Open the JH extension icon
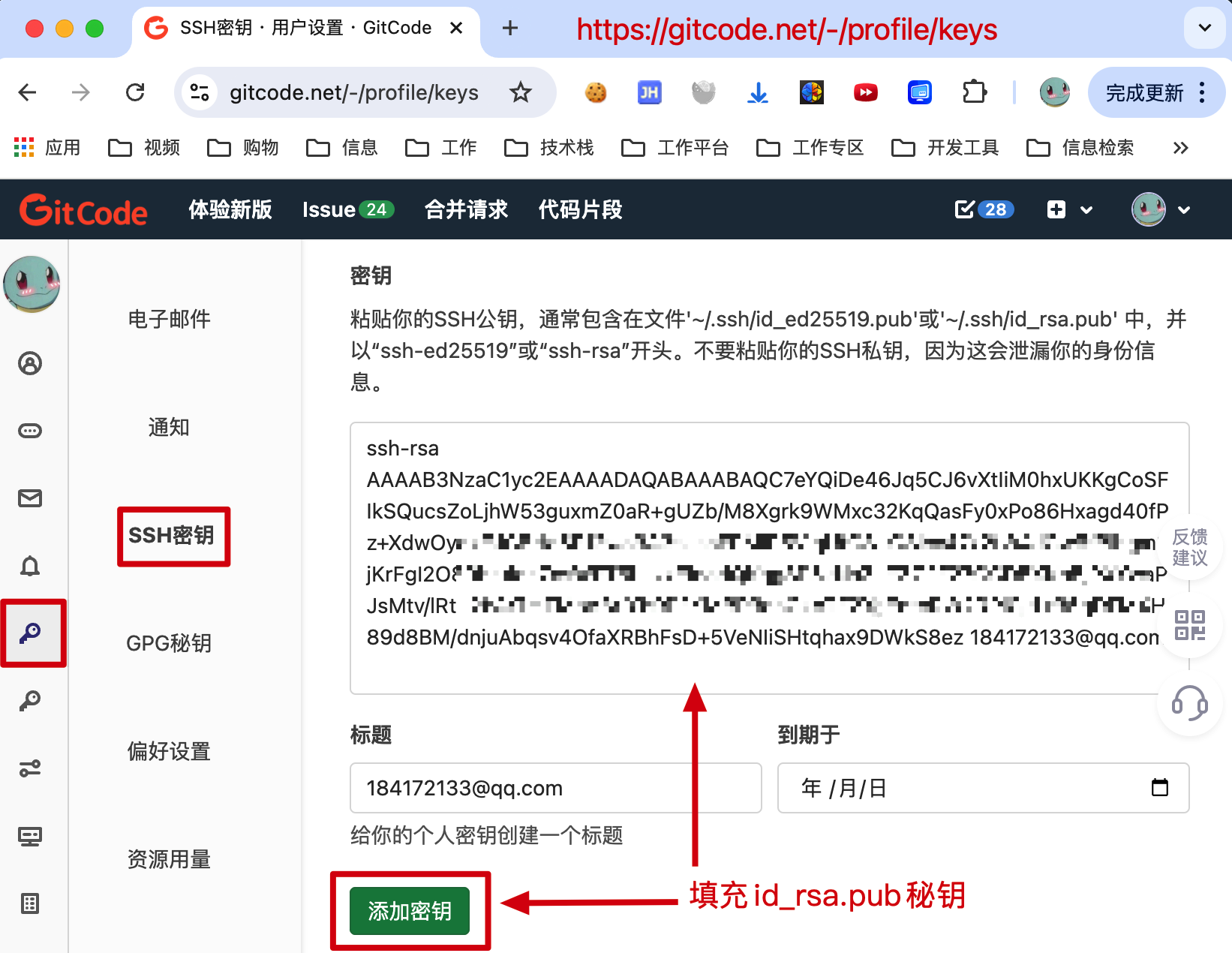Viewport: 1232px width, 953px height. (649, 92)
